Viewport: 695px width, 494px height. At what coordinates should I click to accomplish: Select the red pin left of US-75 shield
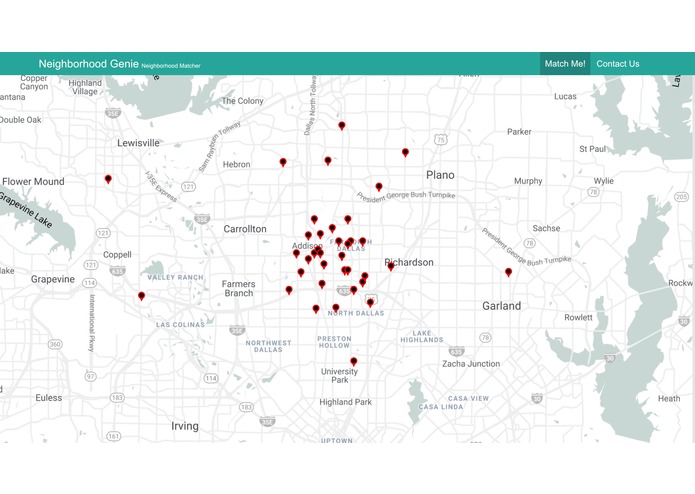[x=405, y=152]
